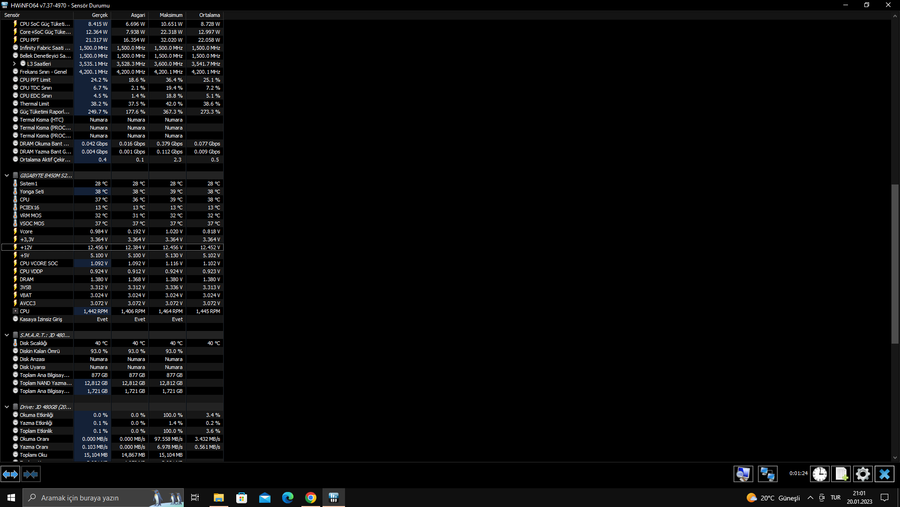900x507 pixels.
Task: Collapse the GIGABYTE B450M sensor group
Action: (x=6, y=176)
